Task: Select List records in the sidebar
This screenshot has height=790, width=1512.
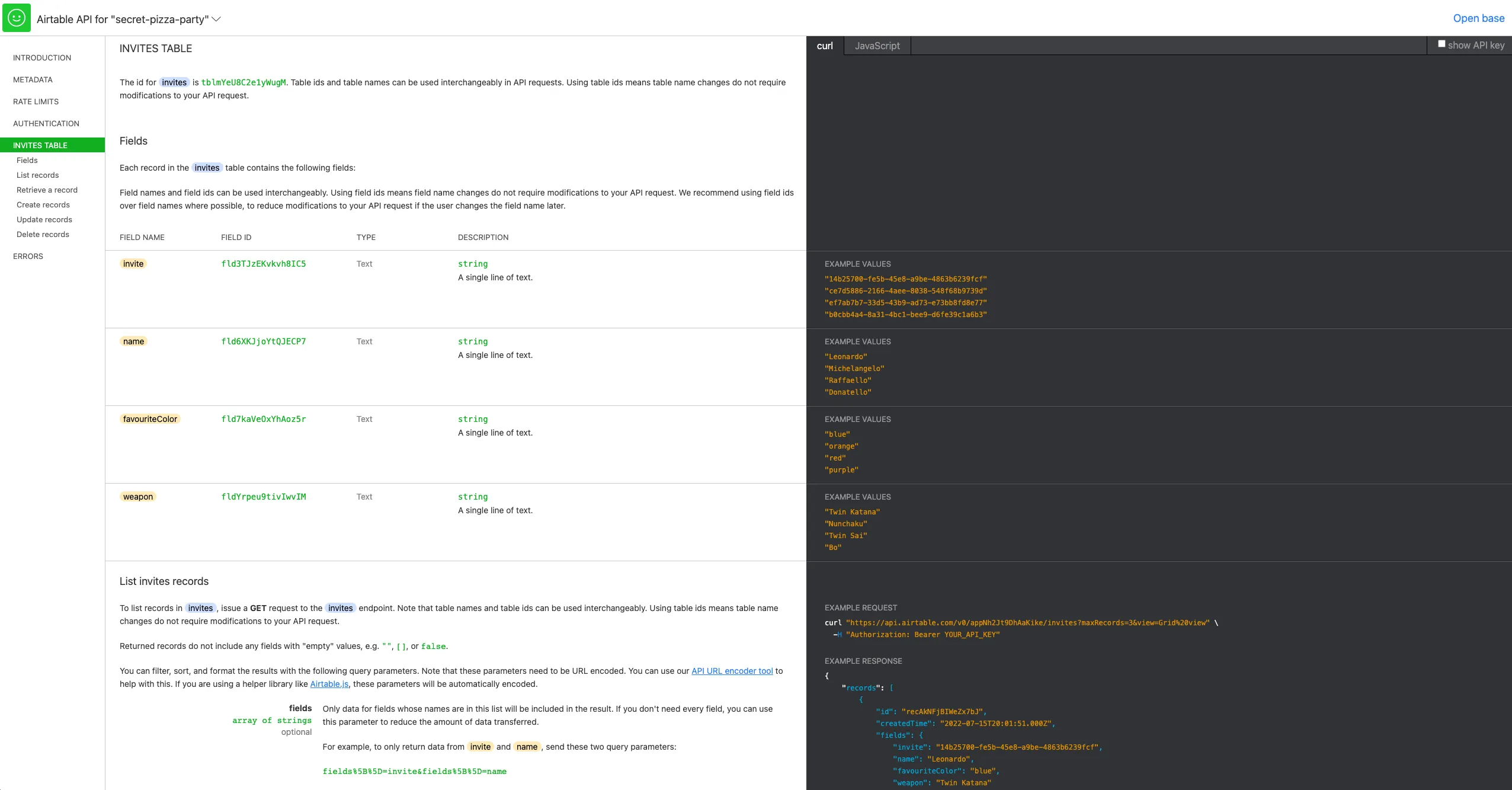Action: point(37,175)
